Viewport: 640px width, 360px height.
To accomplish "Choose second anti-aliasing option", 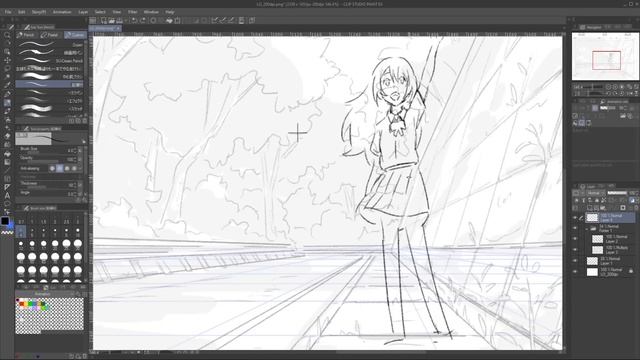I will pos(60,168).
